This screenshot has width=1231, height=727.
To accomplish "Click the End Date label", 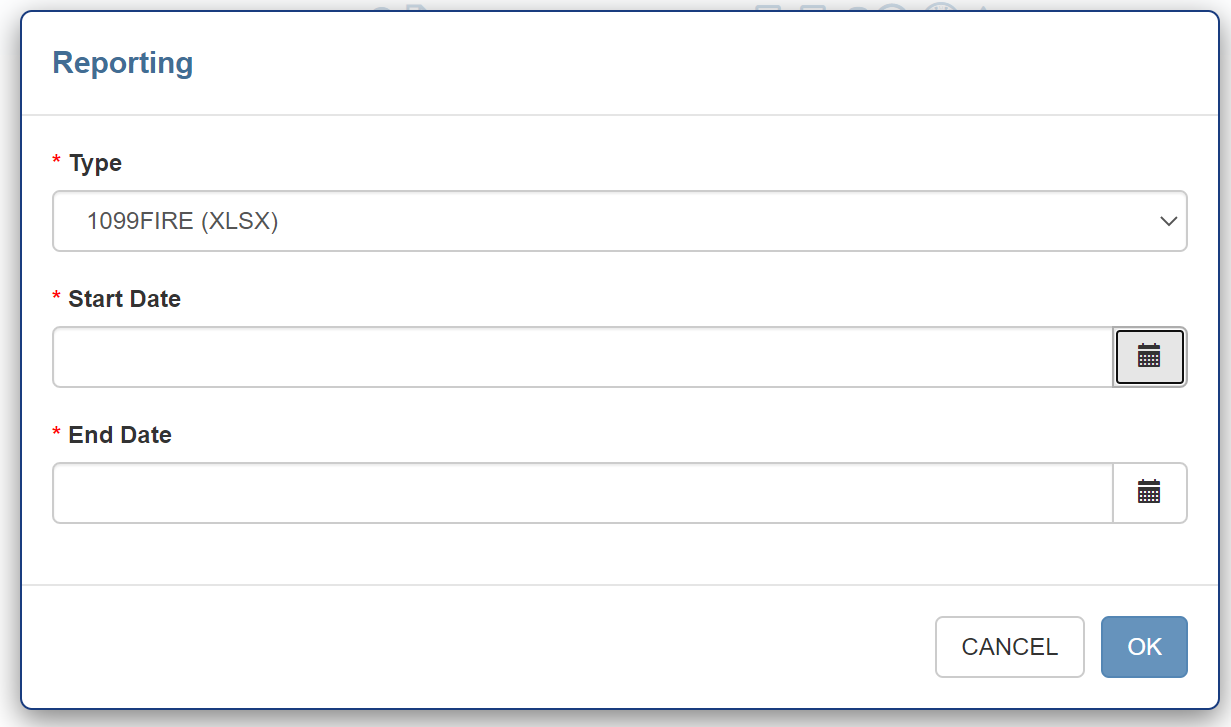I will (120, 435).
